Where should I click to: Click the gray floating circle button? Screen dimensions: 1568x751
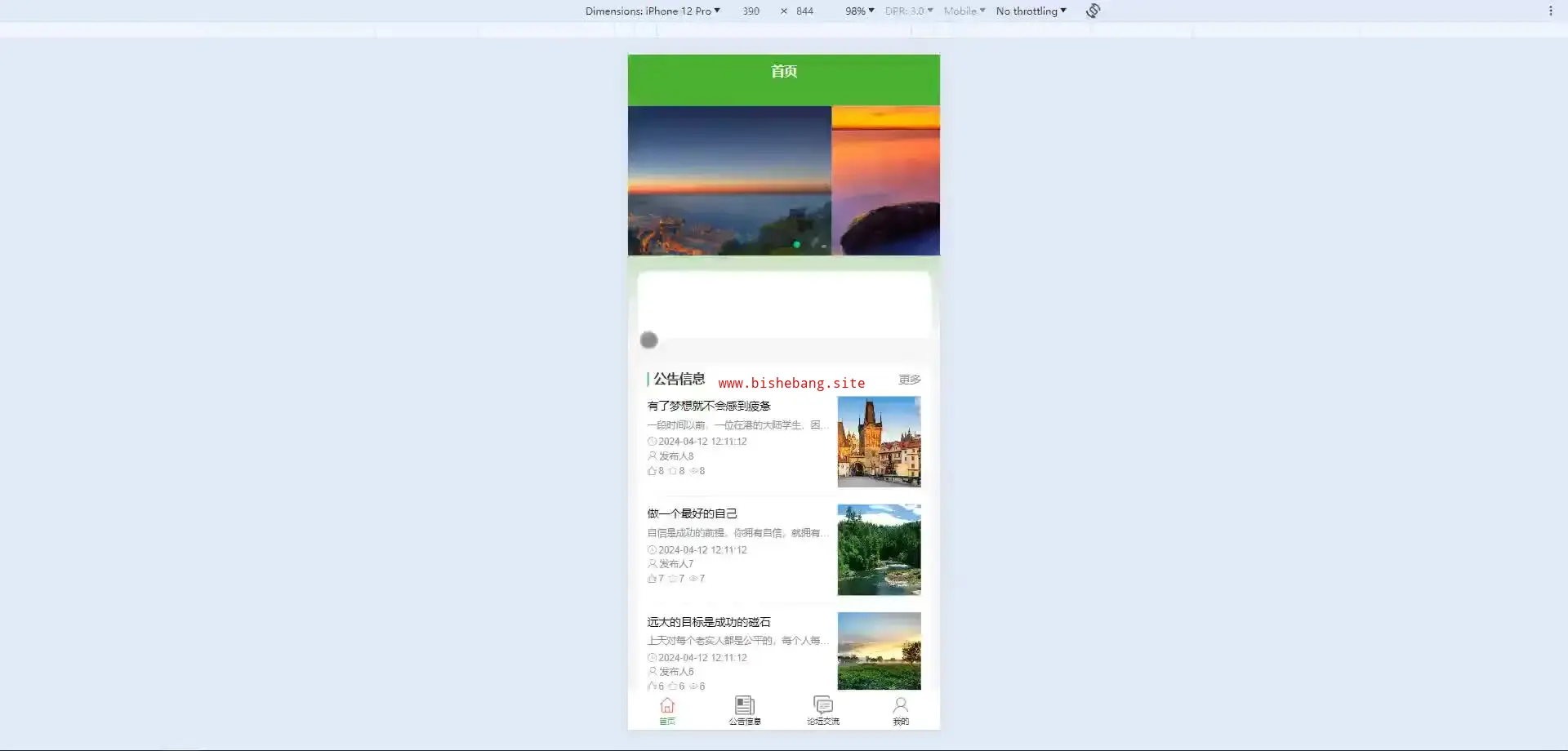649,340
